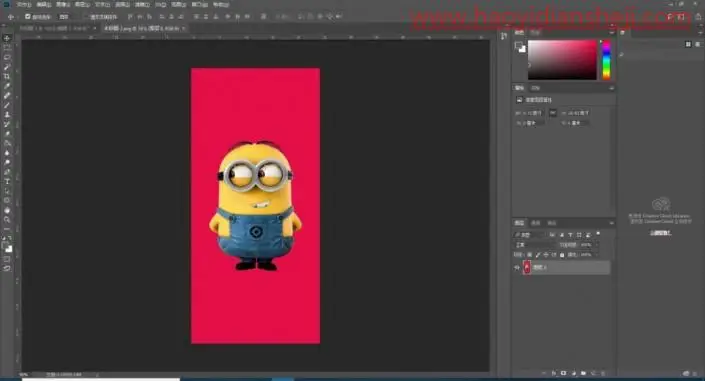Click the Libraries panel link text

click(x=660, y=233)
